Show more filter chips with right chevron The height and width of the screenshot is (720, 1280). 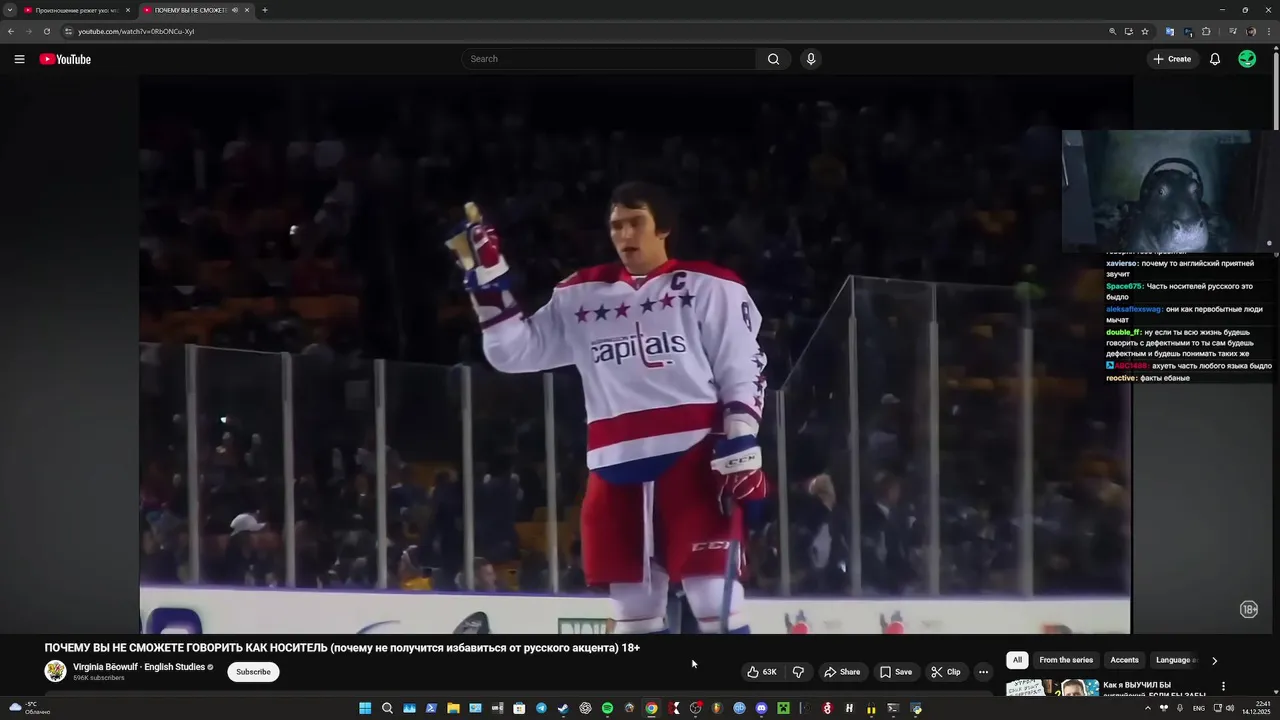click(x=1214, y=660)
